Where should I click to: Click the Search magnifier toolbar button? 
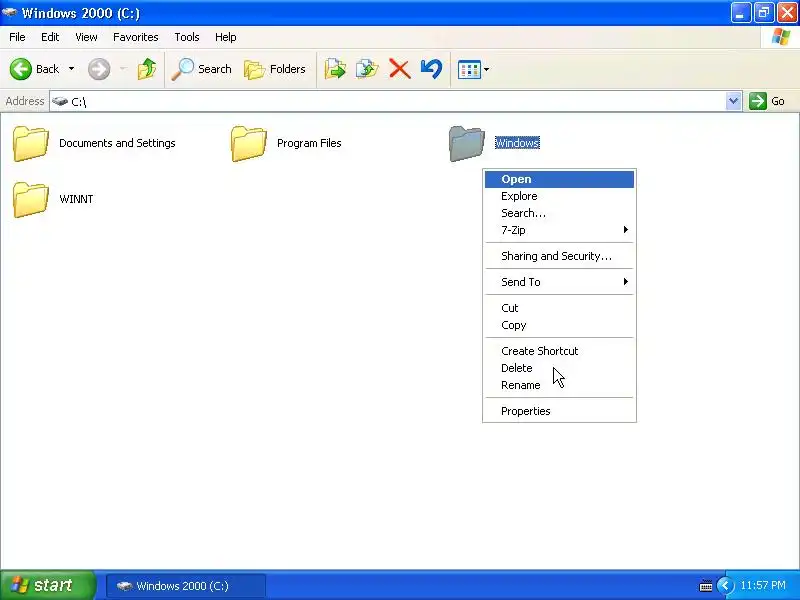tap(201, 69)
